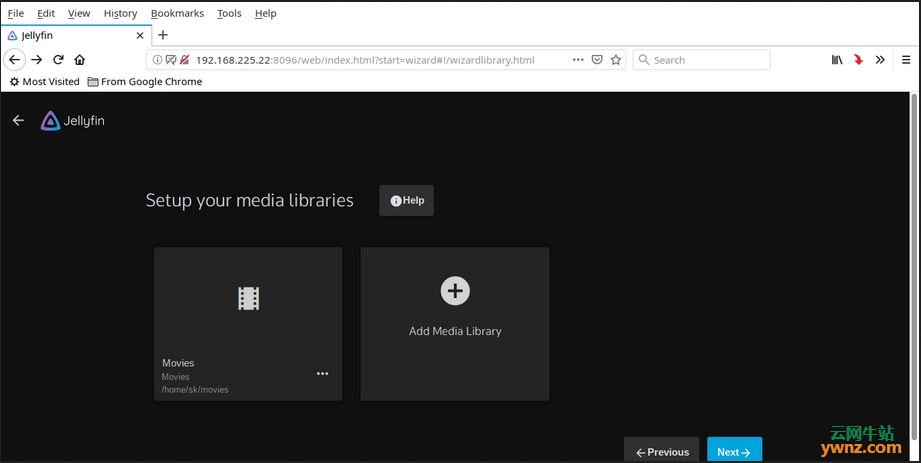Open the From Google Chrome bookmarks folder

pos(145,82)
